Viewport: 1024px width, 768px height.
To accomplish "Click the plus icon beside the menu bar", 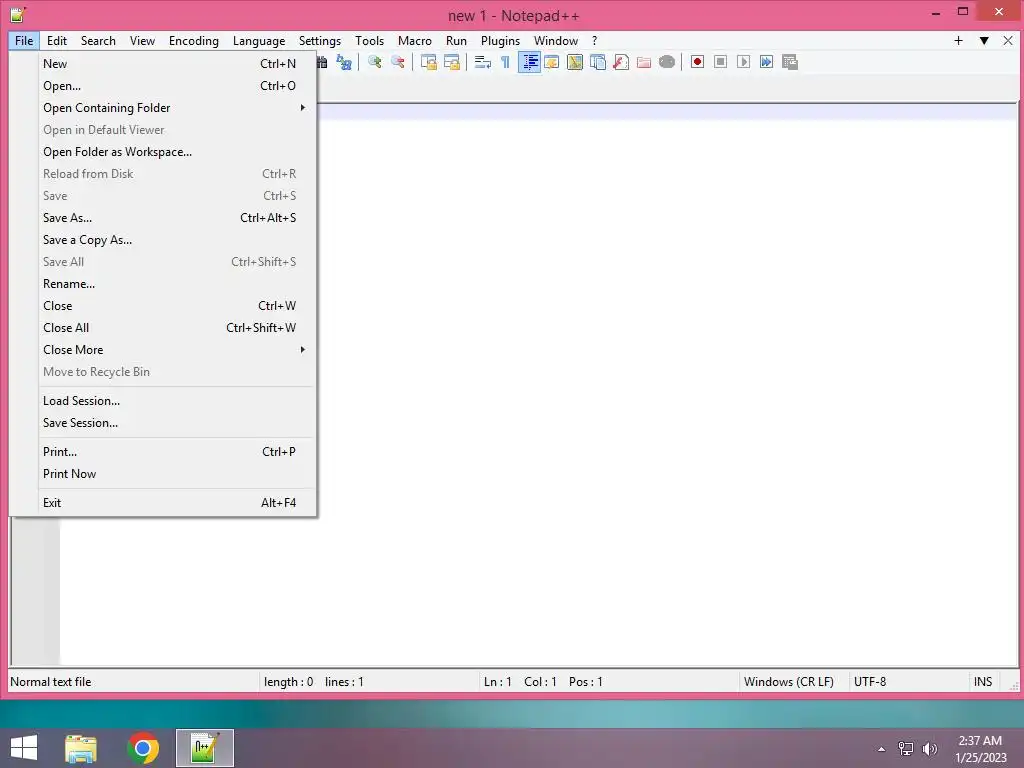I will coord(959,40).
